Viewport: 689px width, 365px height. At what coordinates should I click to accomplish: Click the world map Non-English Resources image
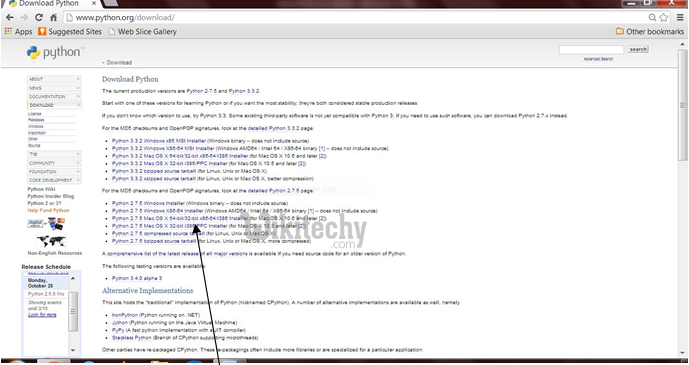(x=52, y=241)
